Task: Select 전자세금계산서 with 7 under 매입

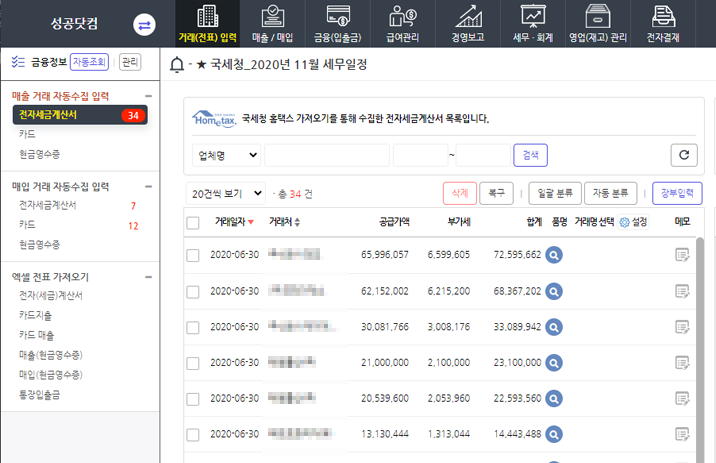Action: 48,205
